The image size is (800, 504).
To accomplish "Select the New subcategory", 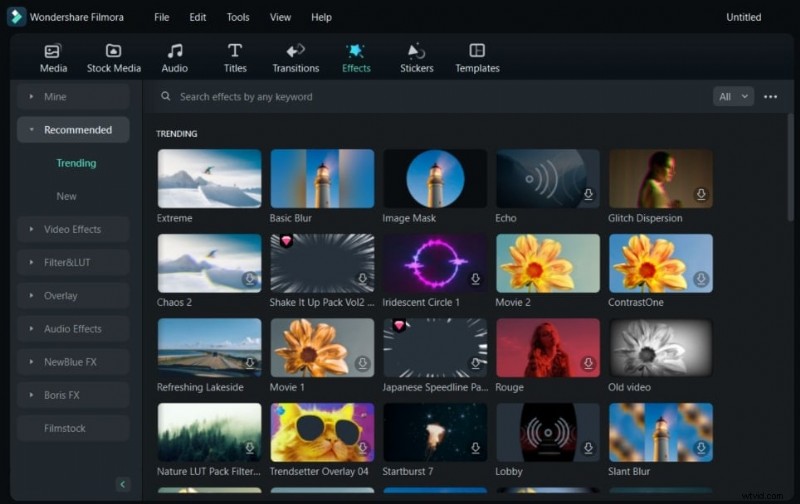I will 67,196.
